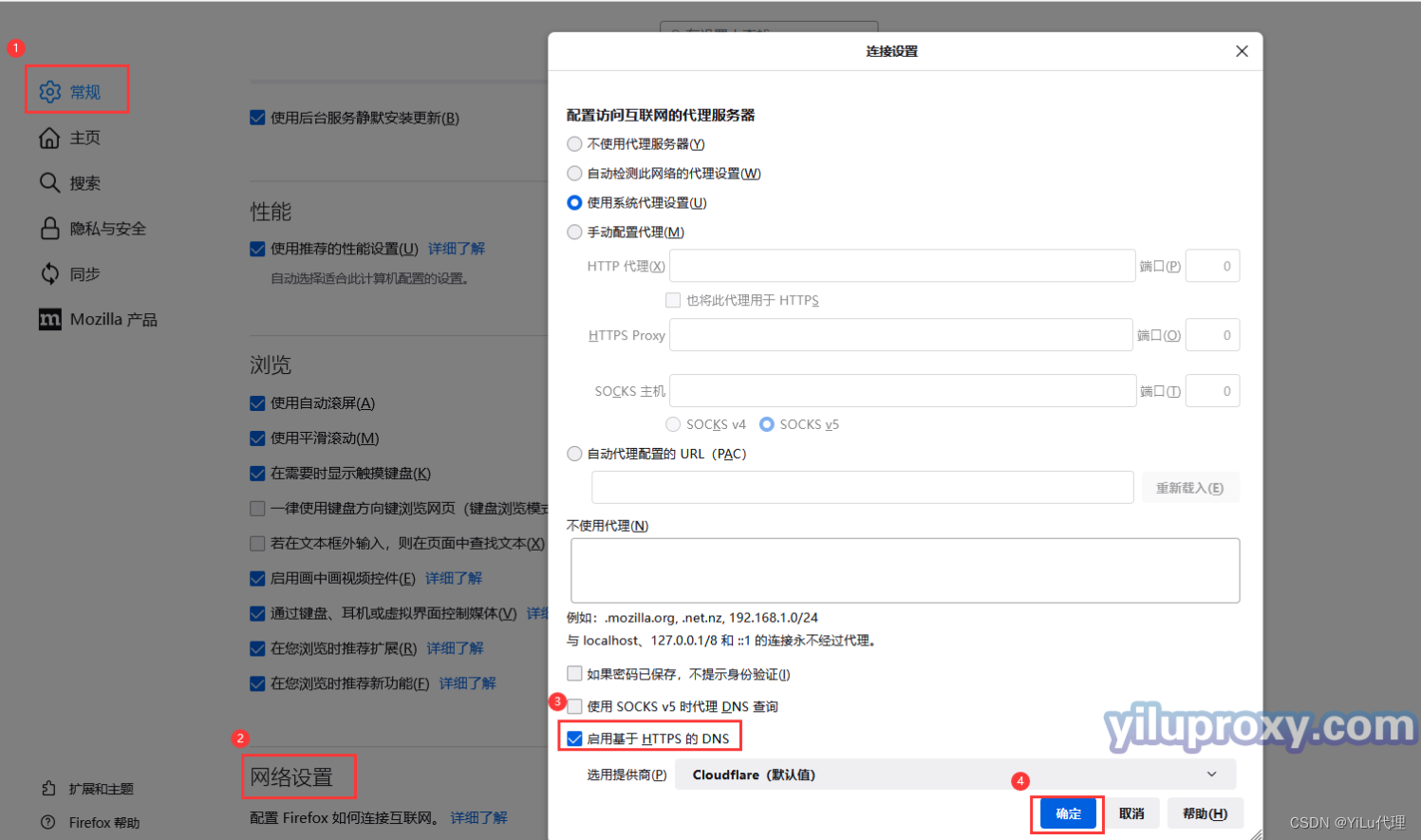Toggle 在您浏览时推荐扩展 checkbox
This screenshot has height=840, width=1421.
pyautogui.click(x=257, y=648)
